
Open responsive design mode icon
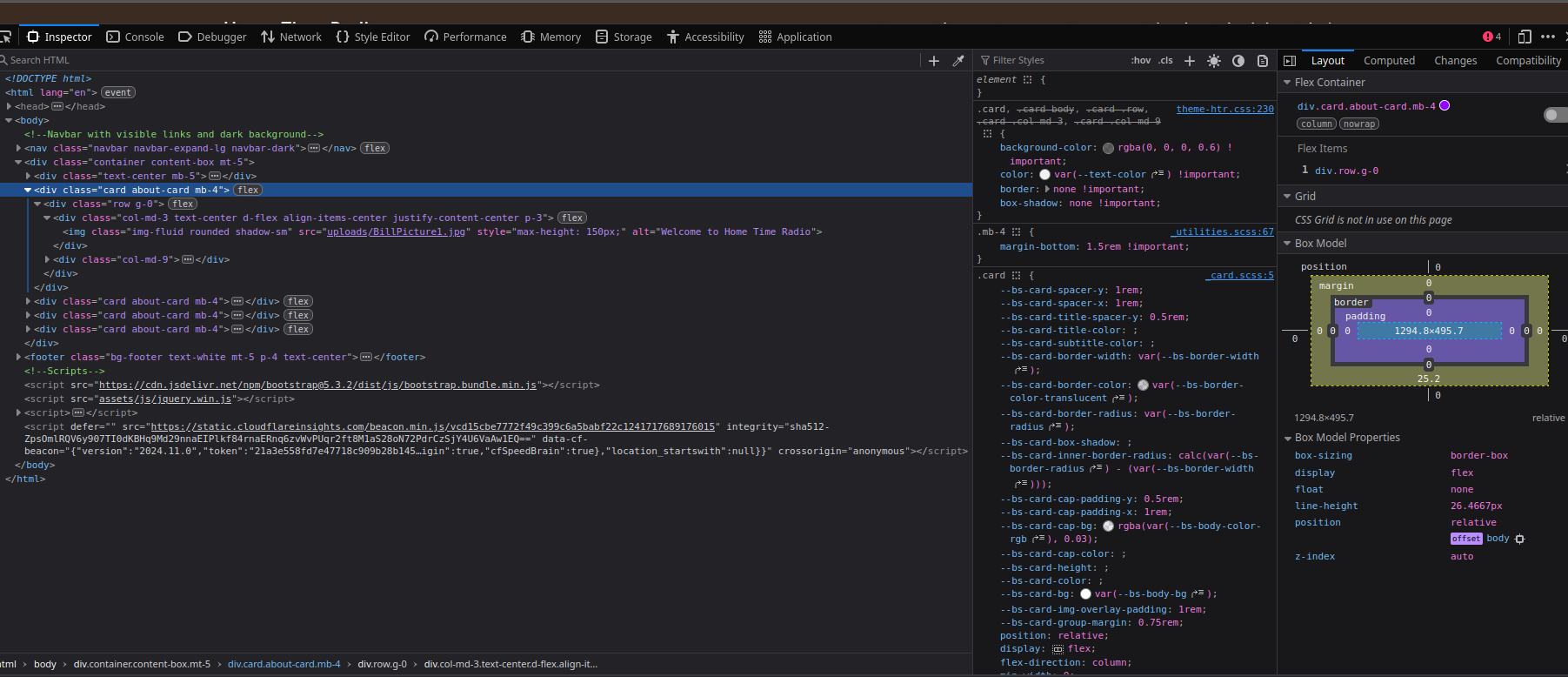pos(1525,37)
